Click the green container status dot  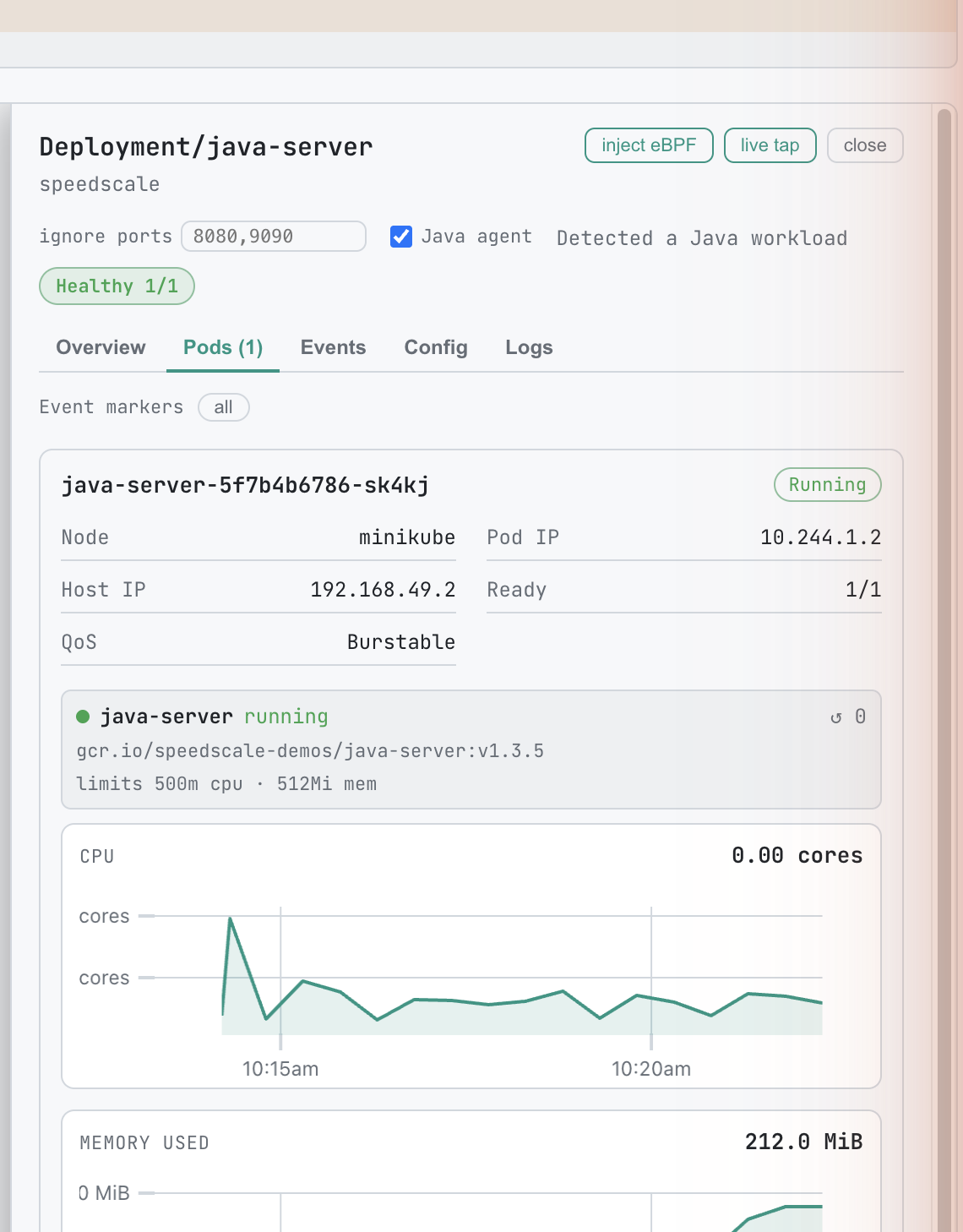click(x=83, y=717)
